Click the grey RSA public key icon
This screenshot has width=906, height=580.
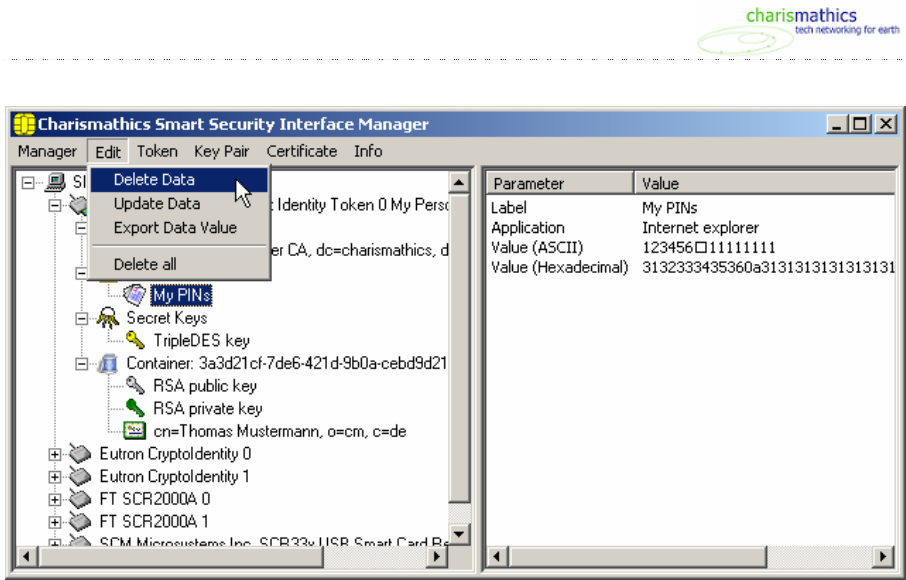point(135,385)
